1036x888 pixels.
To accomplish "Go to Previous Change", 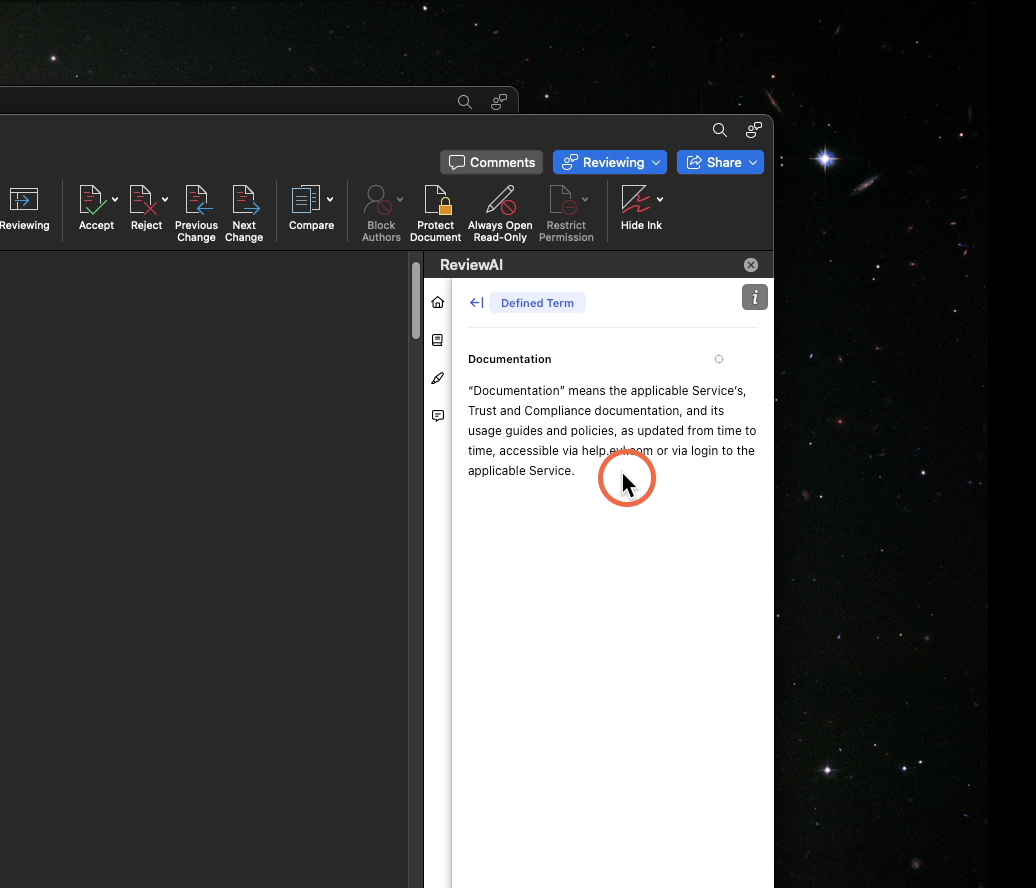I will pyautogui.click(x=196, y=213).
